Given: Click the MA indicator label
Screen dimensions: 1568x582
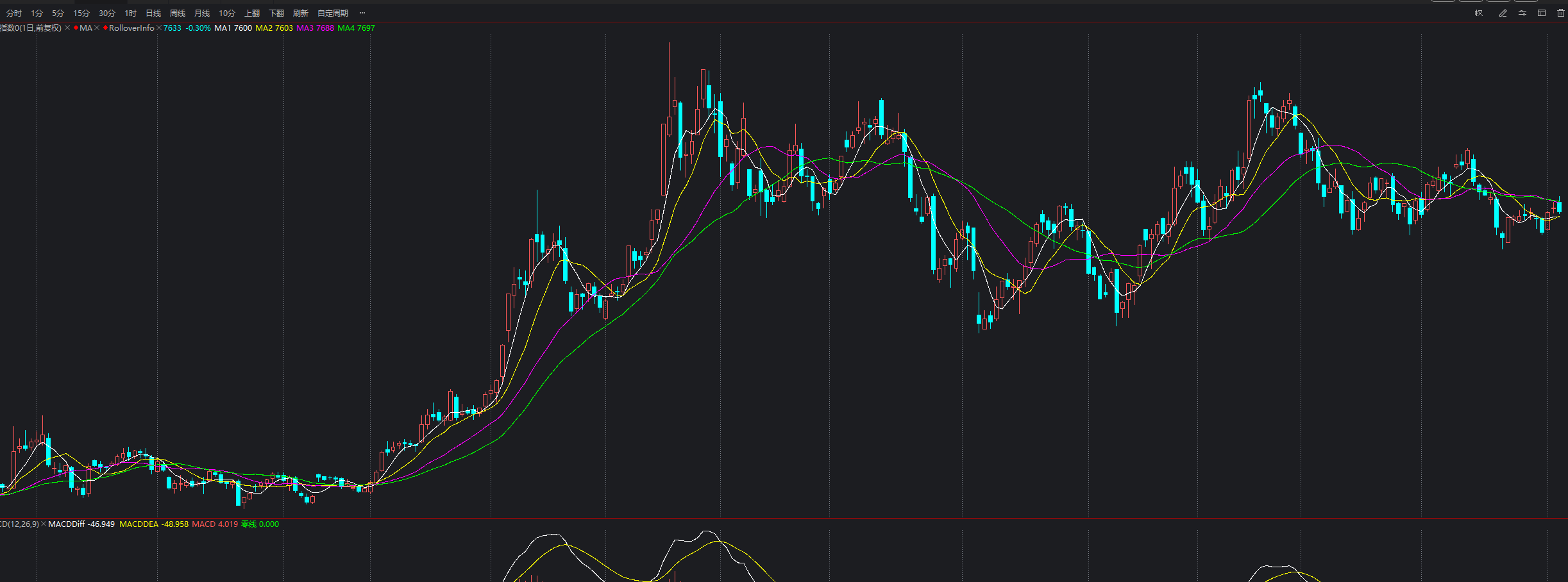Looking at the screenshot, I should pyautogui.click(x=85, y=28).
